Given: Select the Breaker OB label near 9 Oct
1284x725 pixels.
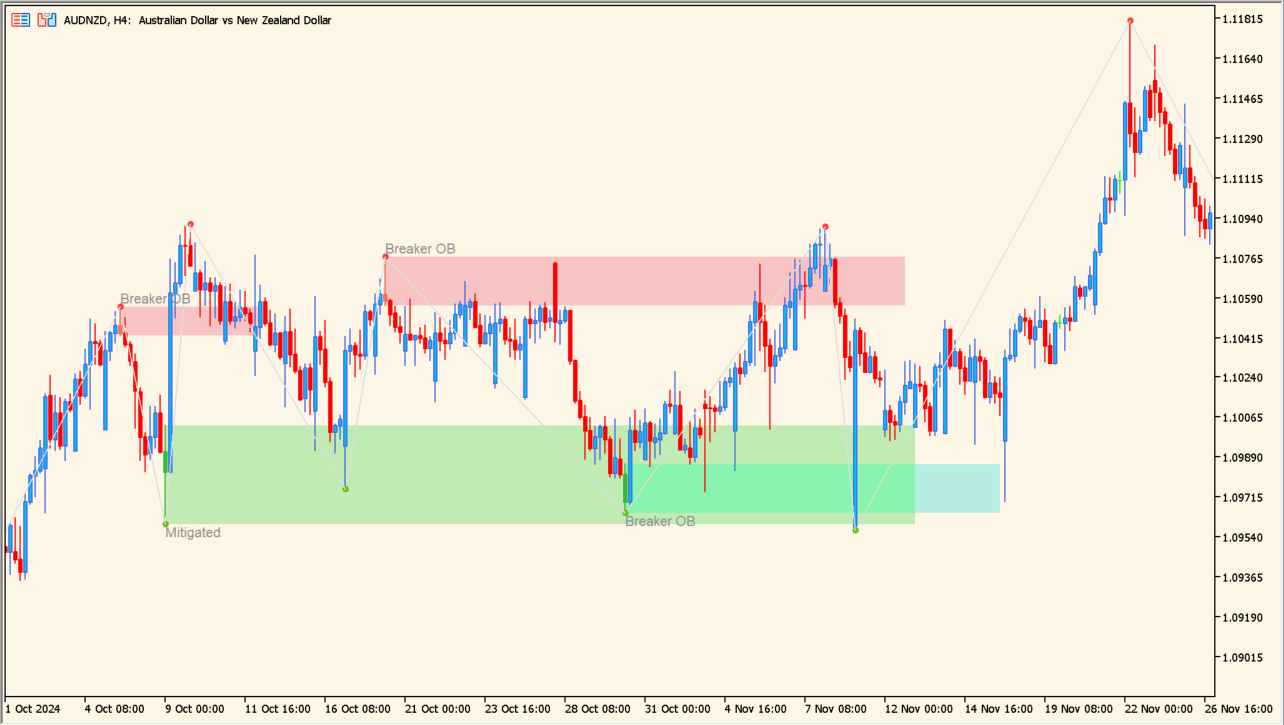Looking at the screenshot, I should tap(155, 298).
